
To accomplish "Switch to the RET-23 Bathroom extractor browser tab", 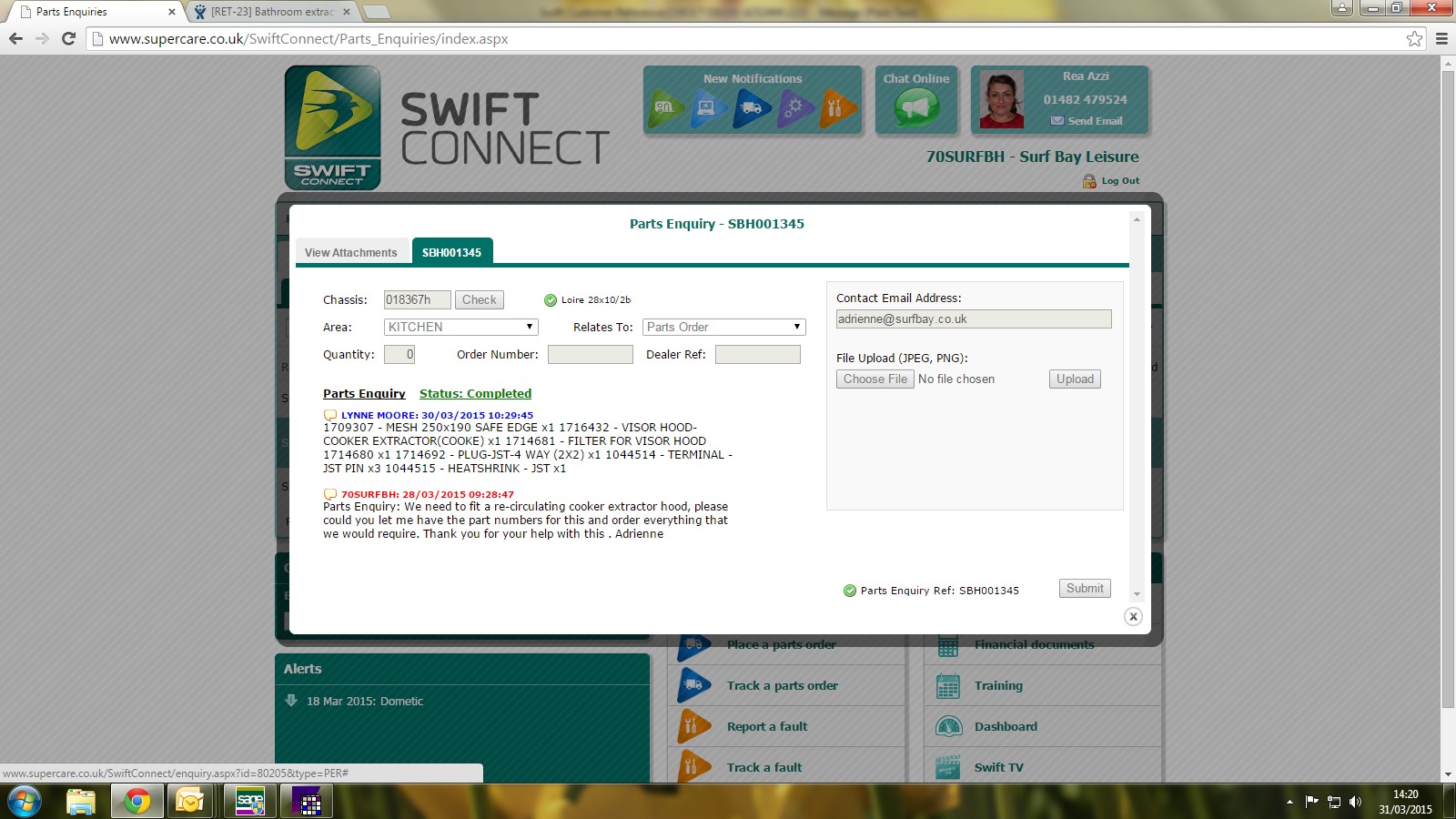I will (273, 12).
